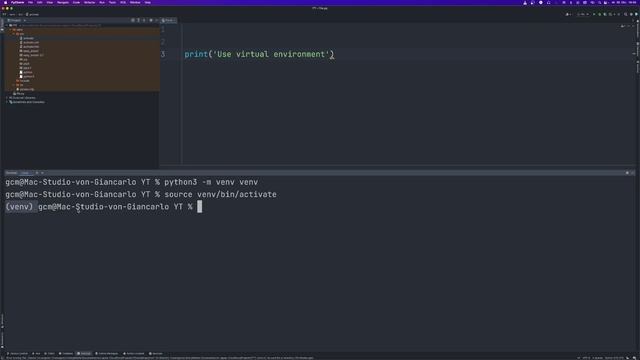This screenshot has height=360, width=640.
Task: Click Select Opened File icon in Project panel
Action: point(133,20)
